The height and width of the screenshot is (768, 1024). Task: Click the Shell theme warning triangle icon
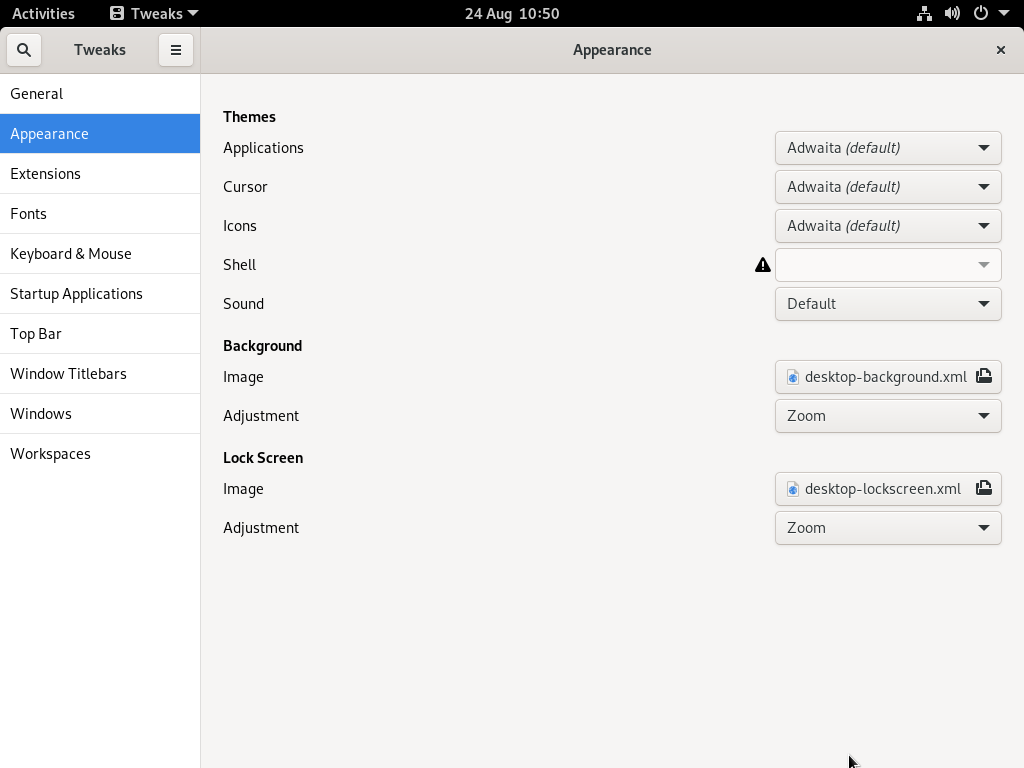tap(762, 264)
